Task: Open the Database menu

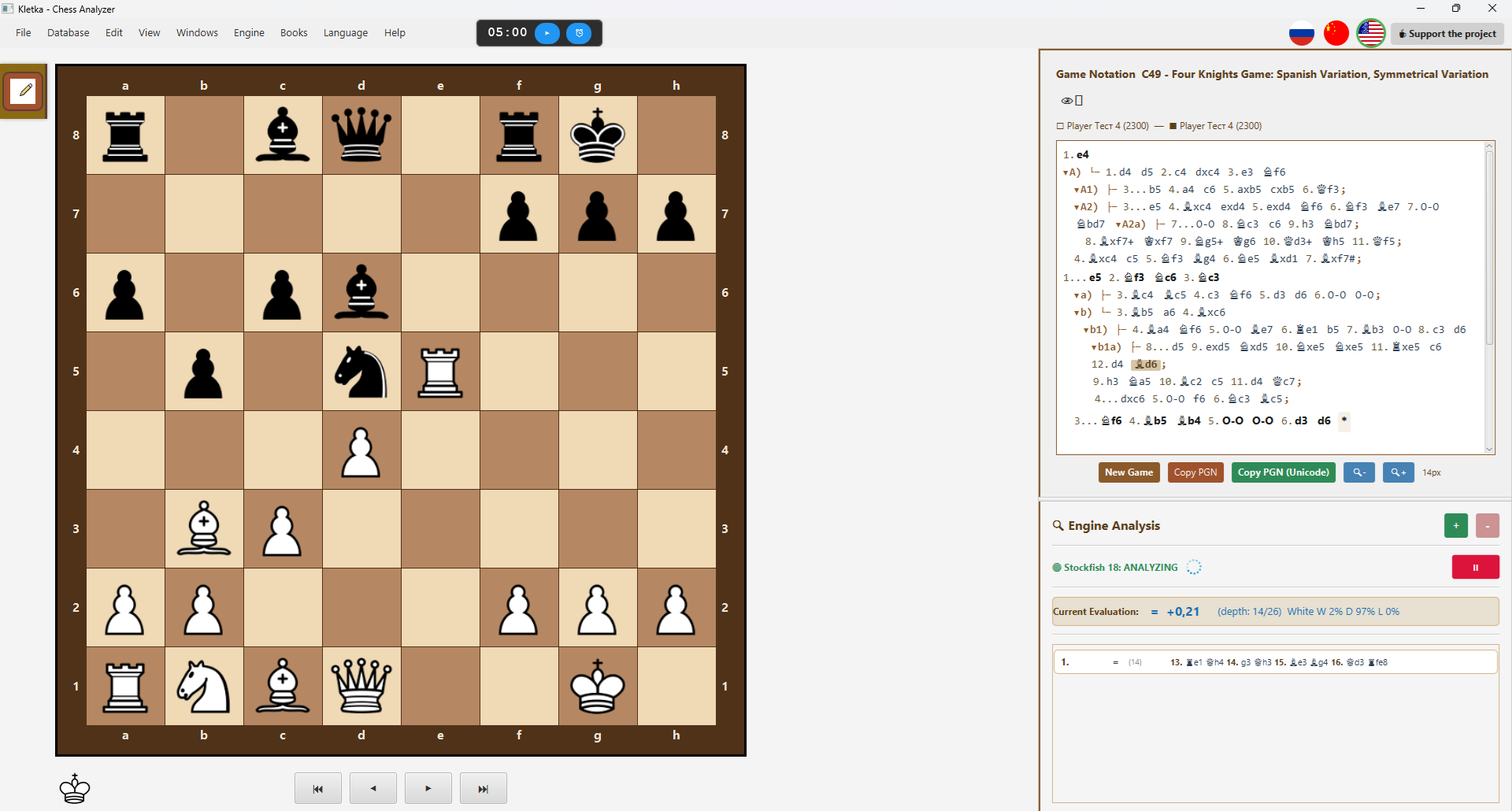Action: click(68, 33)
